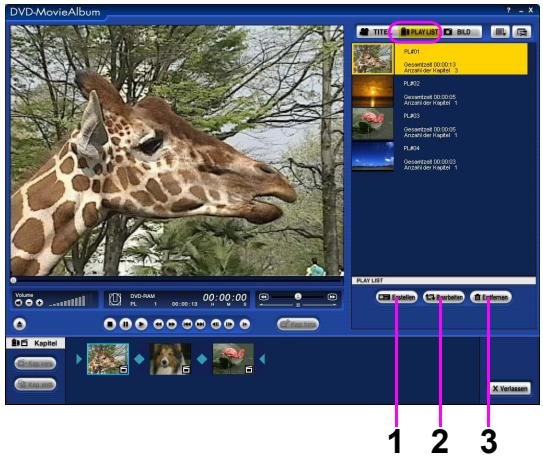Click Entfernen to remove the playlist
This screenshot has height=456, width=543.
coord(491,297)
